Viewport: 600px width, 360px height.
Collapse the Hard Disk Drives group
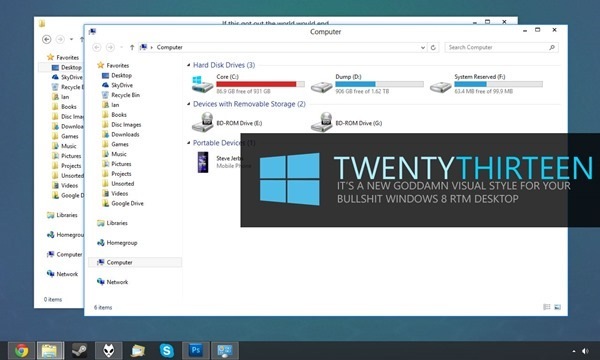point(189,65)
